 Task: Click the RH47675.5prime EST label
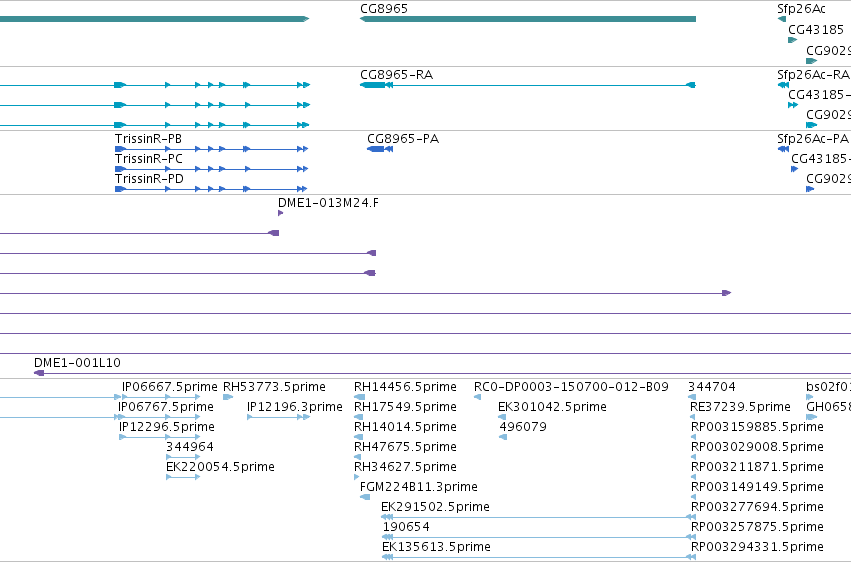point(405,447)
